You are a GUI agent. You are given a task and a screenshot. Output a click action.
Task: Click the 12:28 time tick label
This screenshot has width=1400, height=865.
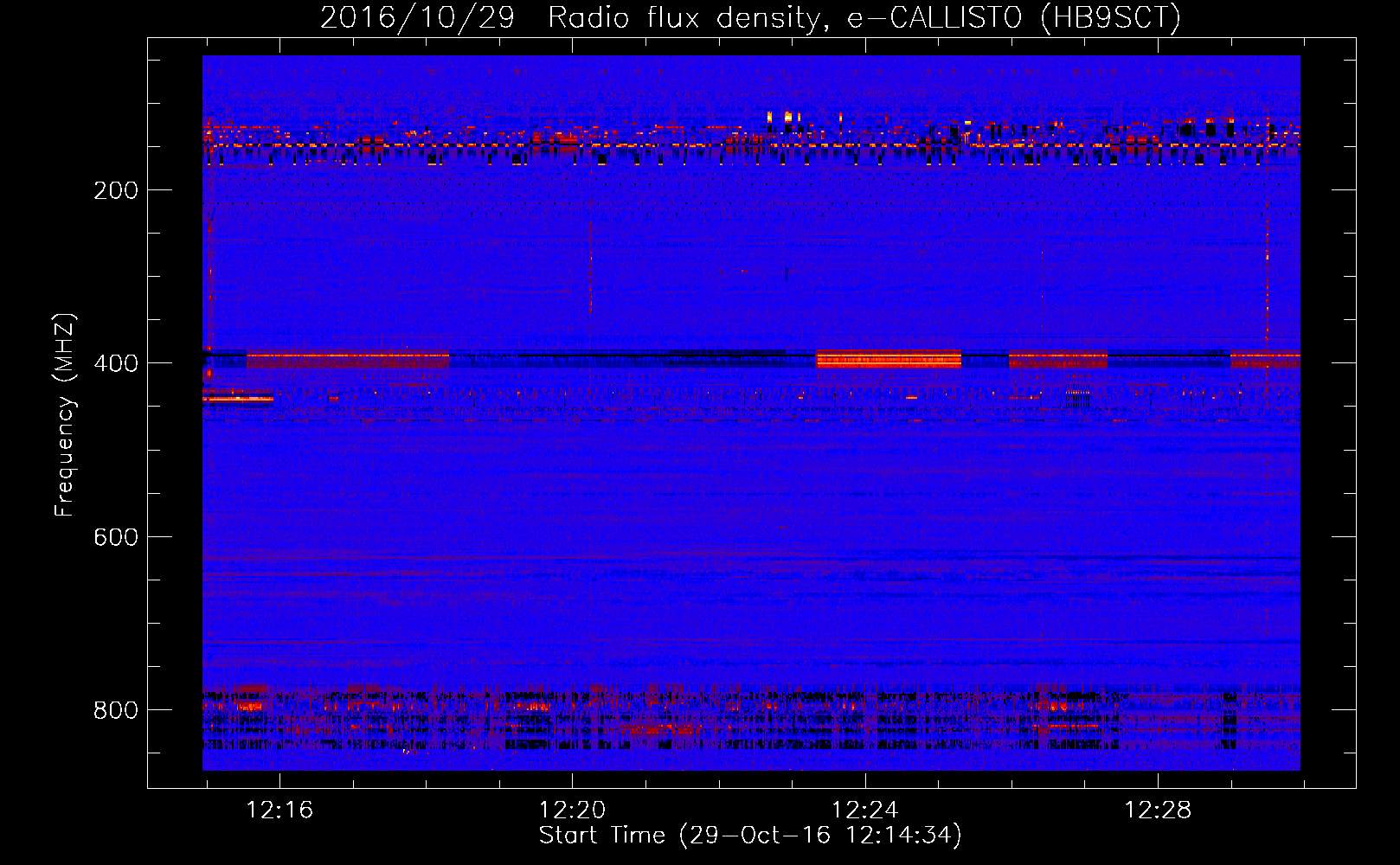[x=1157, y=811]
